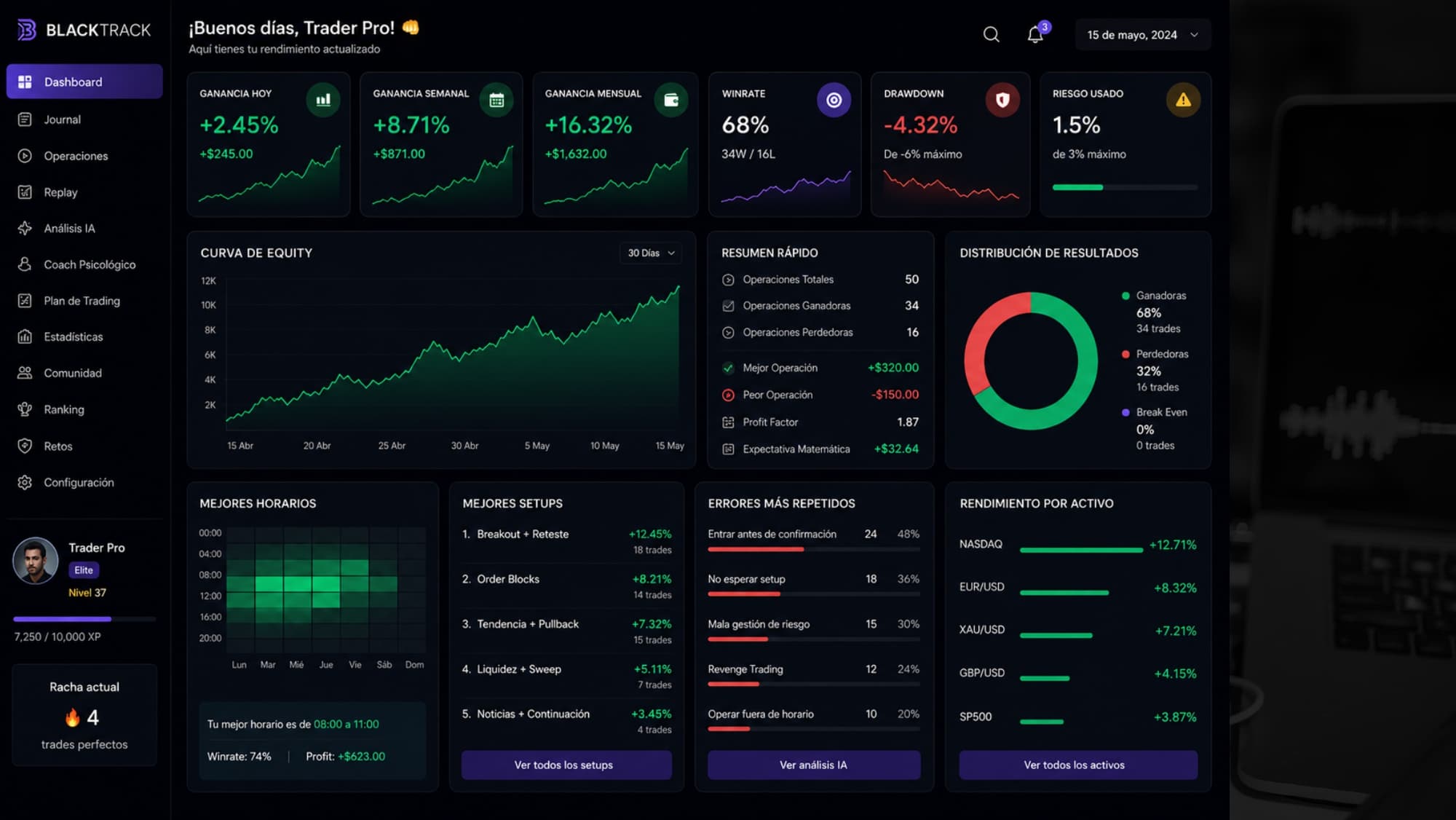Click the "34W / 16L" winrate text
The width and height of the screenshot is (1456, 820).
tap(748, 154)
